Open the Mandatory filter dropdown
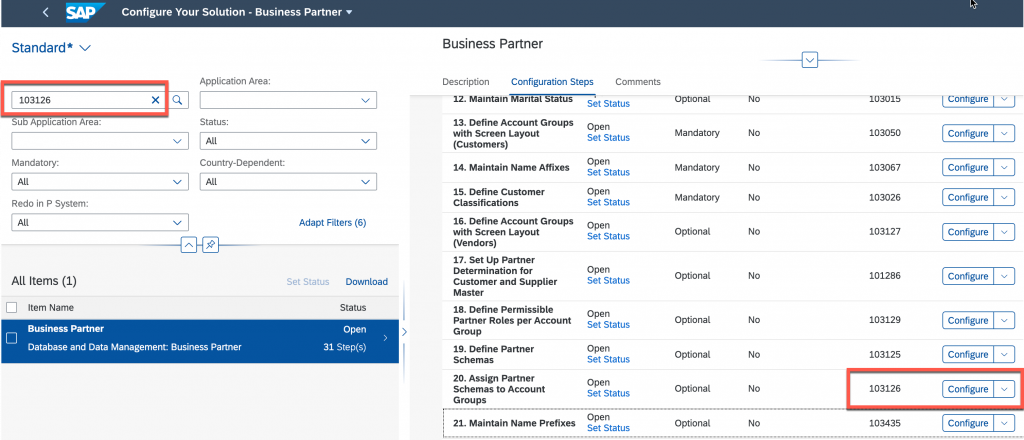The image size is (1024, 440). [x=177, y=182]
